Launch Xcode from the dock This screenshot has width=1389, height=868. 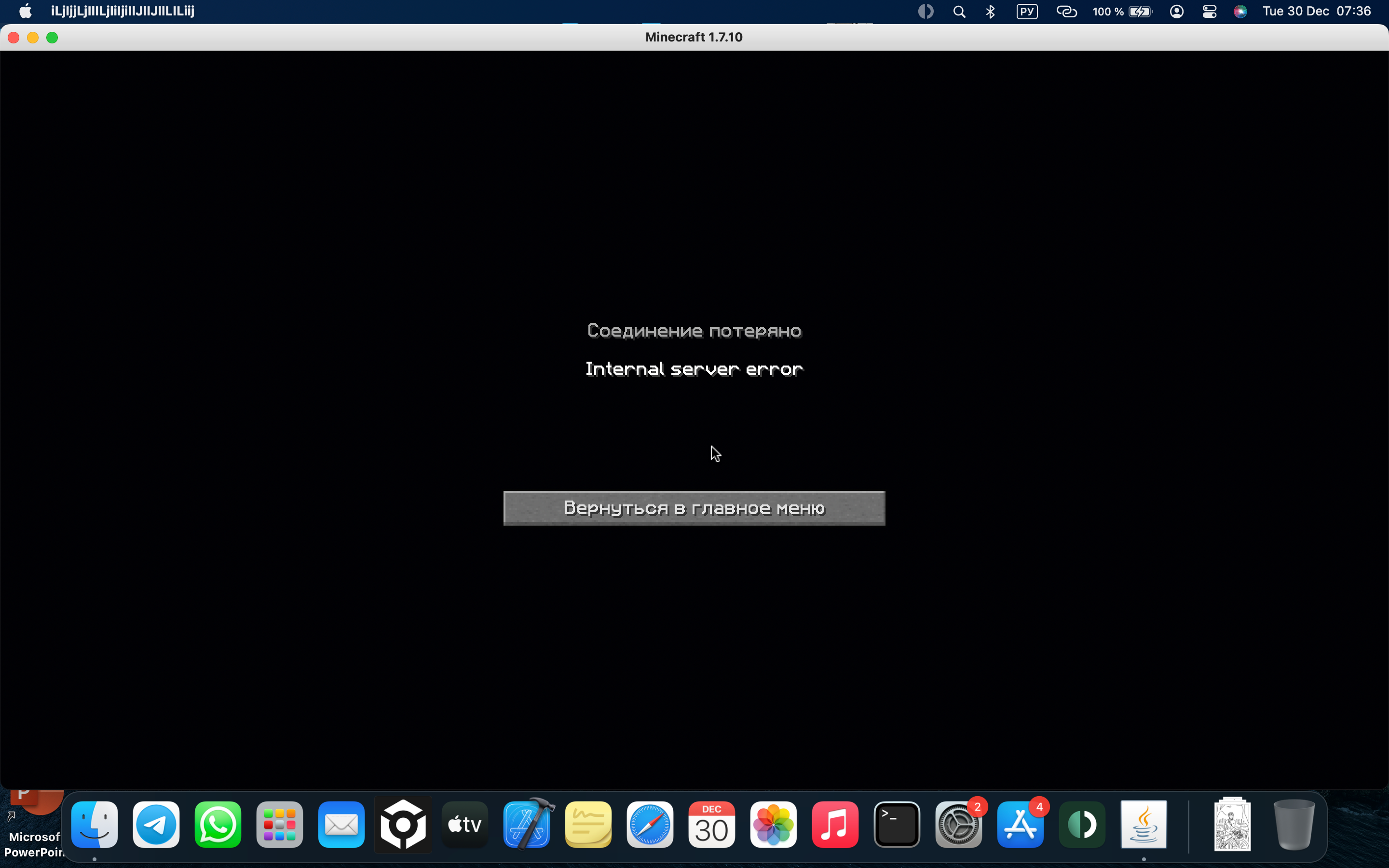click(527, 825)
